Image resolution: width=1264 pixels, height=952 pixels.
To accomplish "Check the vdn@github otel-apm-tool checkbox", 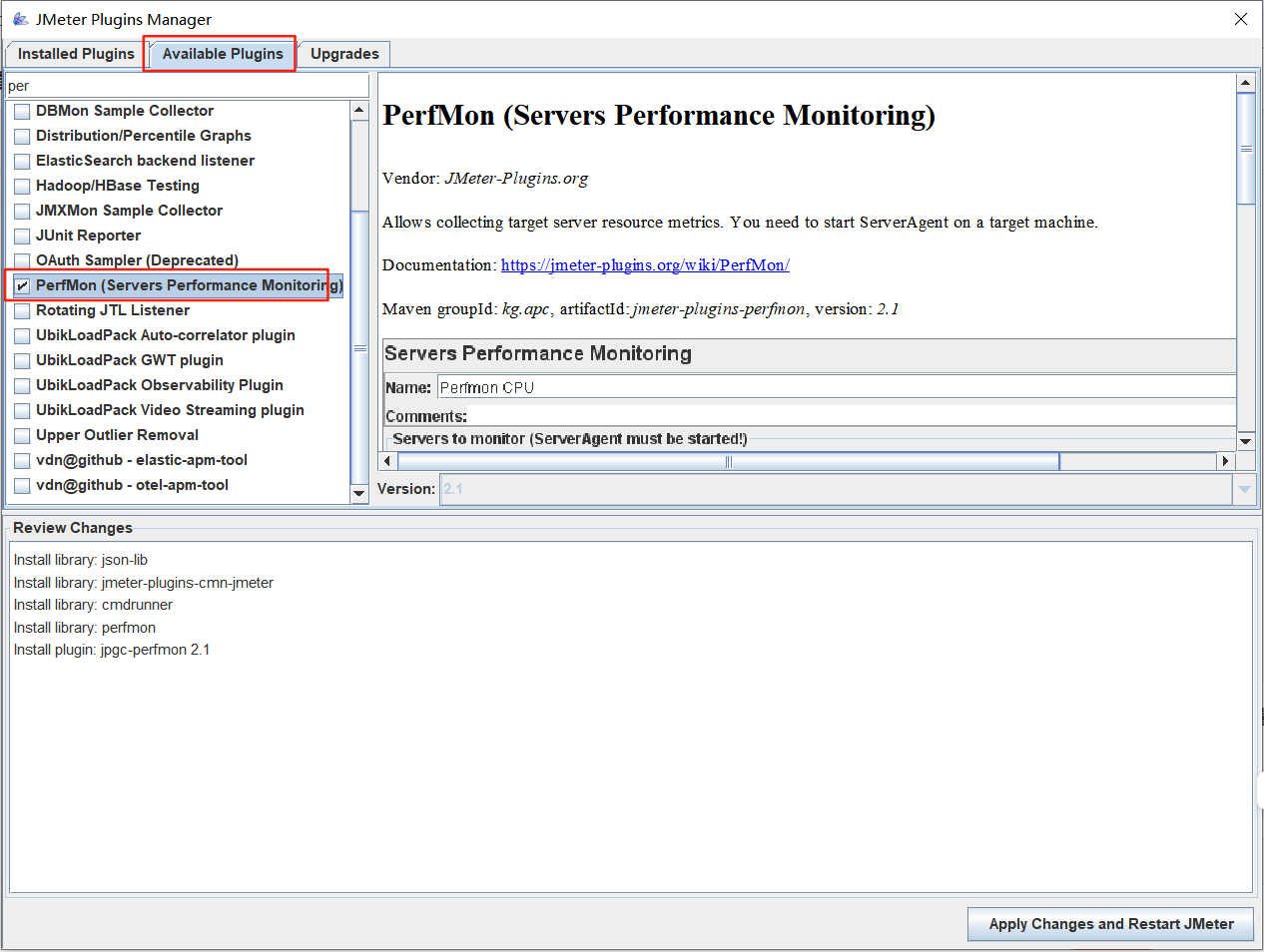I will [x=22, y=486].
